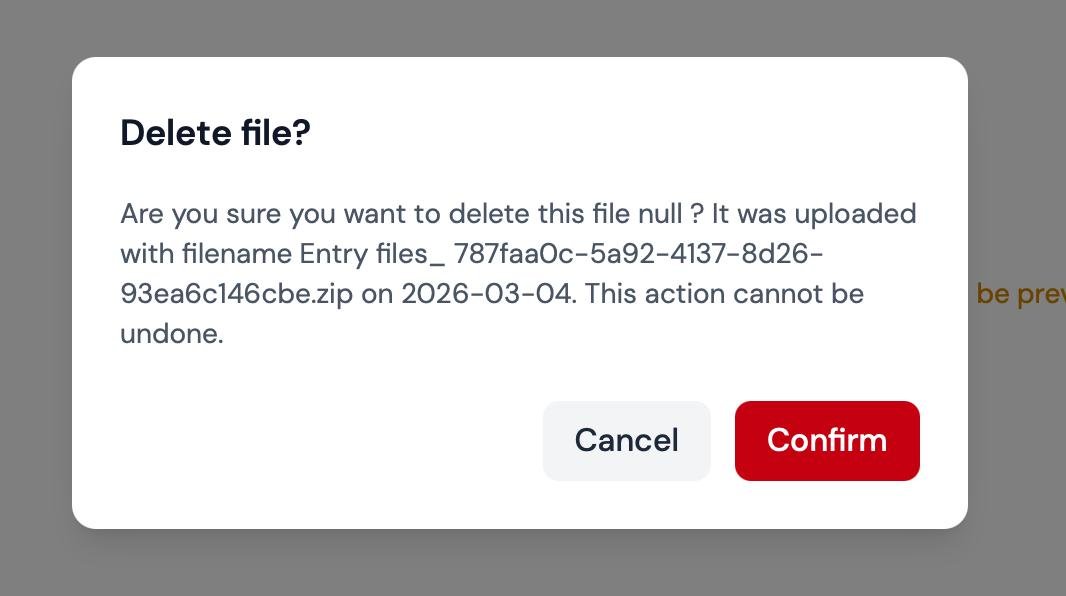Click the "787faa0c-5a92-4137-8d26-" ID text

(638, 254)
